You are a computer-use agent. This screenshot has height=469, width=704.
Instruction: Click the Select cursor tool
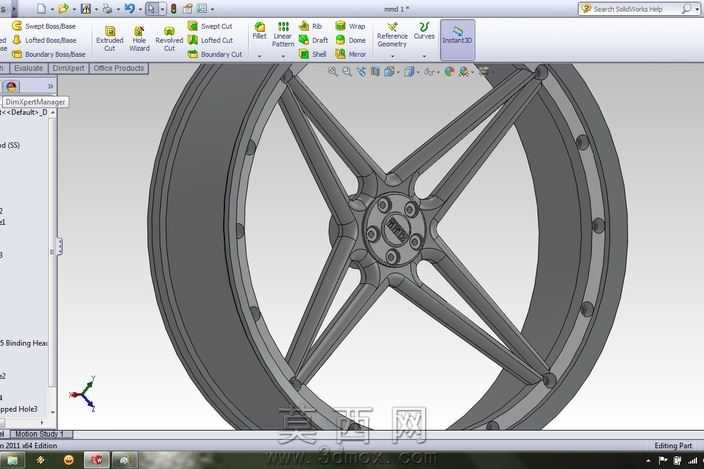point(151,8)
